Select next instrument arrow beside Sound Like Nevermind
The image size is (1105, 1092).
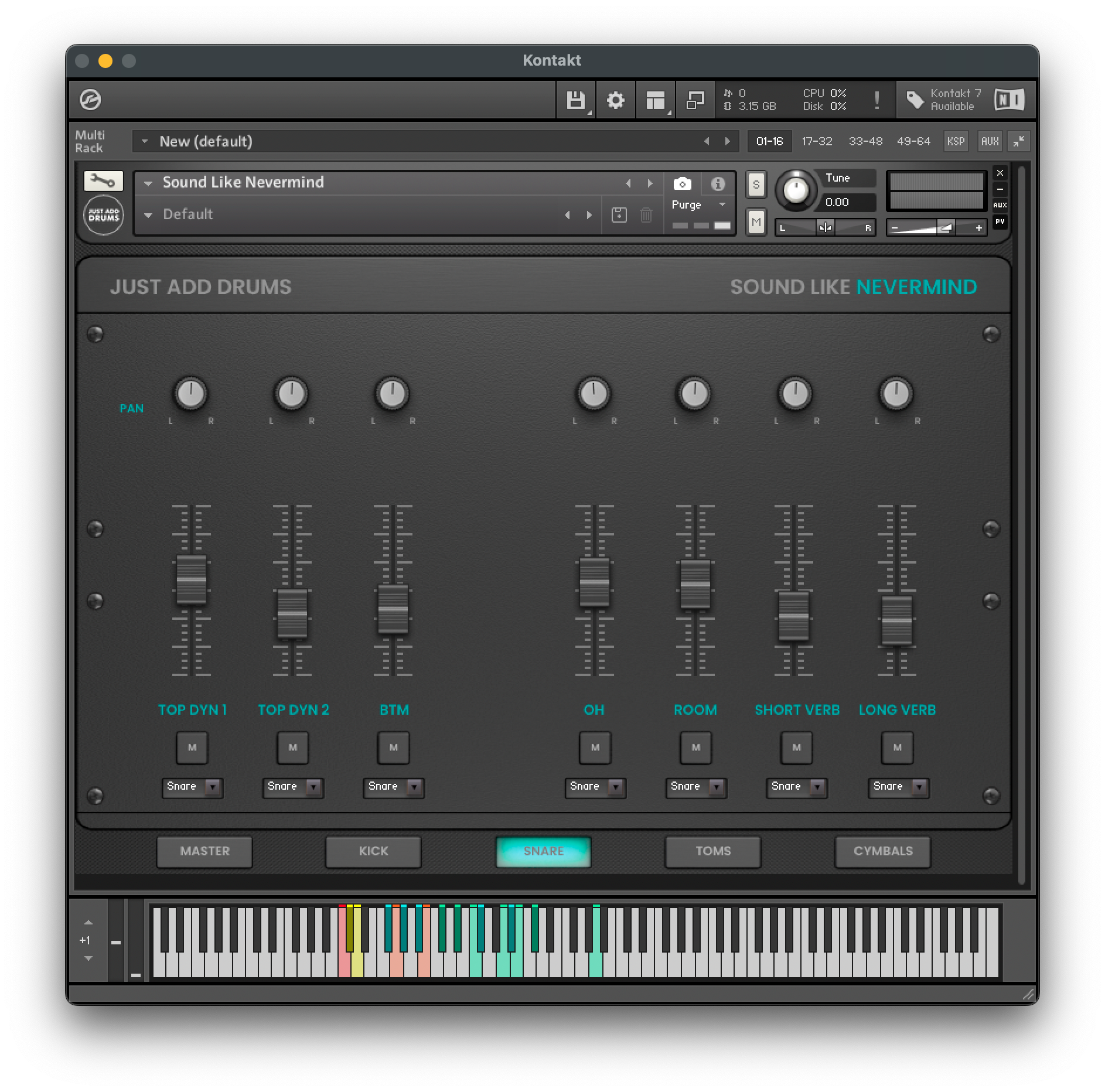tap(650, 183)
